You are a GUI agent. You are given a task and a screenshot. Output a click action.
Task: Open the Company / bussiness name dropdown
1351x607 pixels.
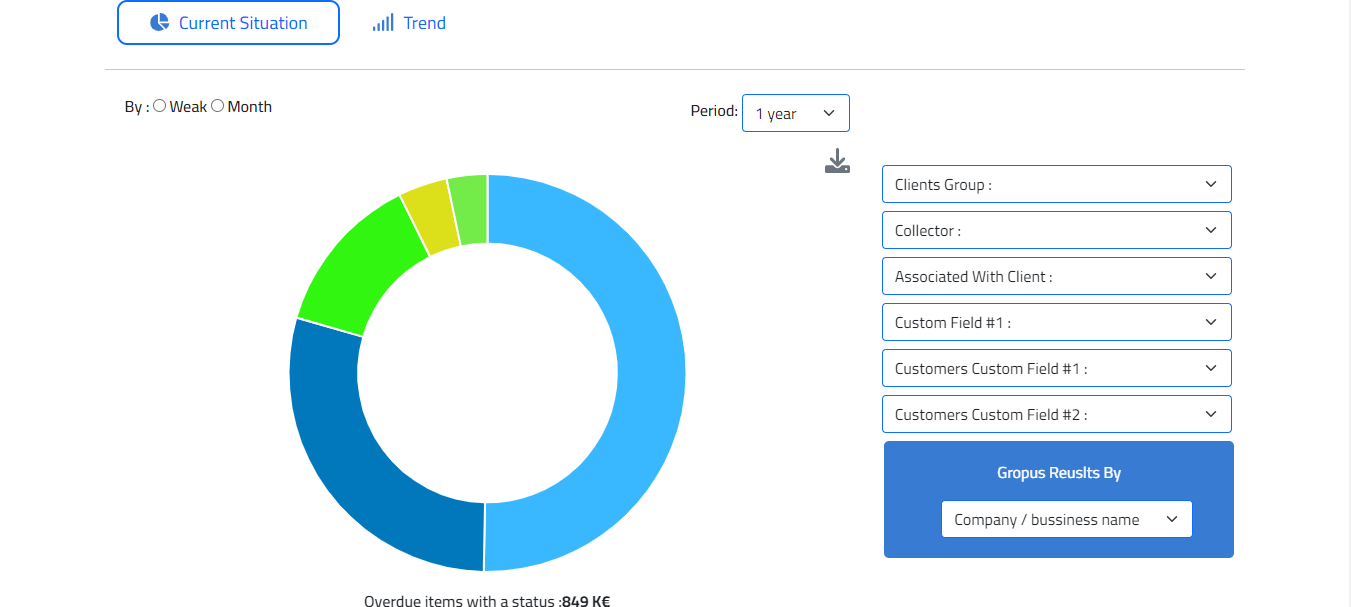pos(1066,519)
